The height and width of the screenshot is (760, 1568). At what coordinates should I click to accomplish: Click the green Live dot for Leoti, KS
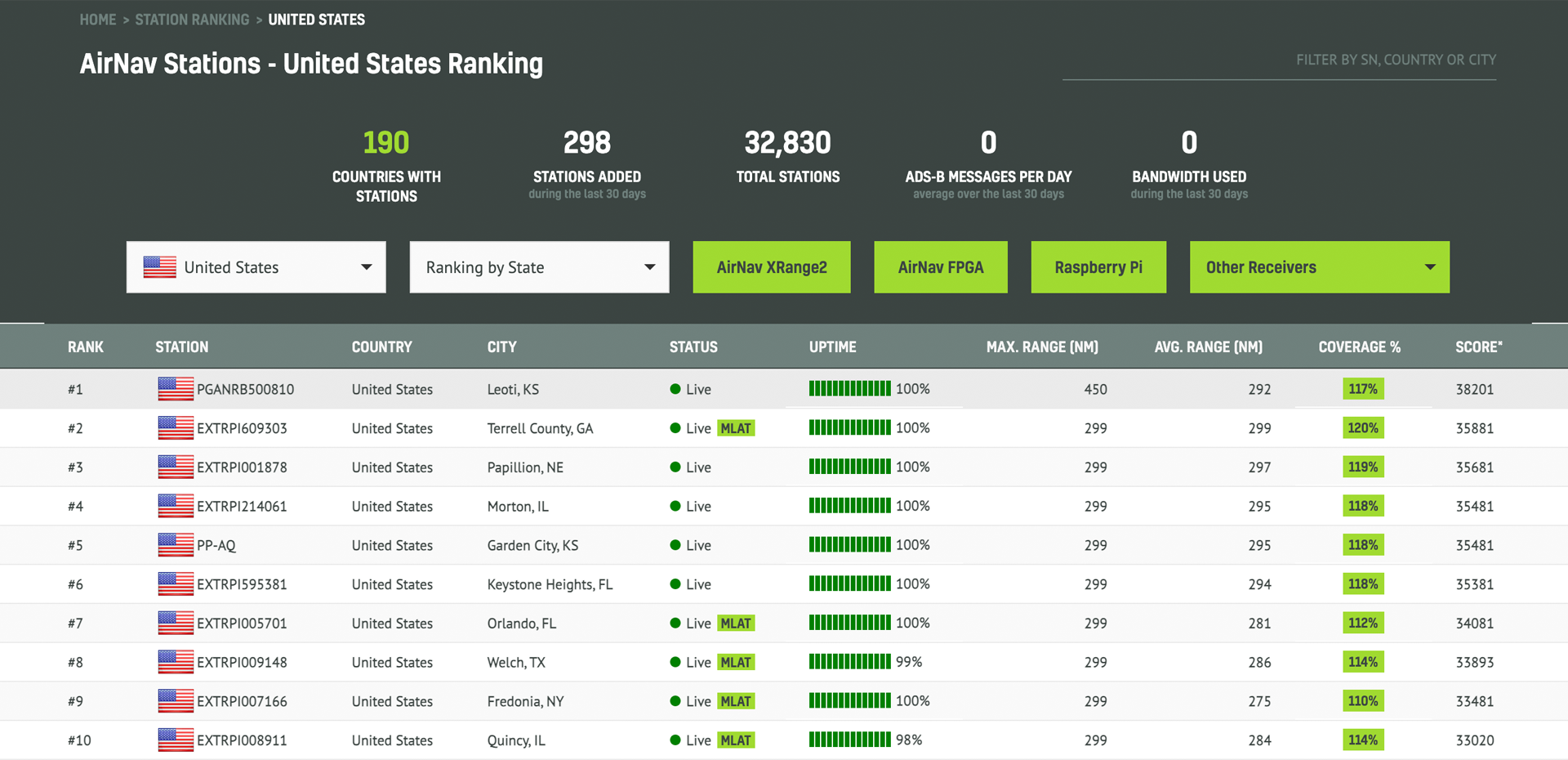pyautogui.click(x=675, y=389)
